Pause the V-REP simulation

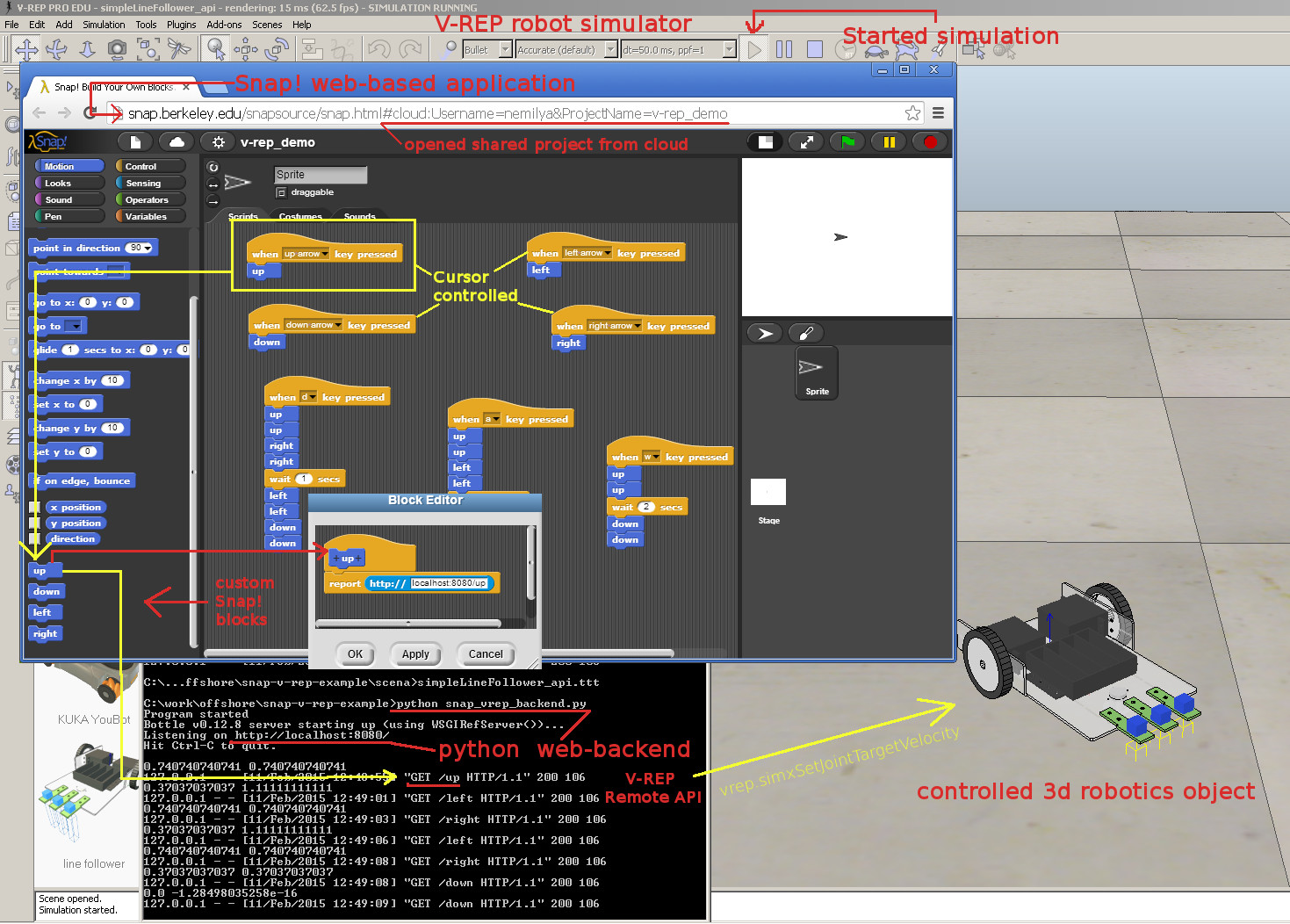point(784,49)
